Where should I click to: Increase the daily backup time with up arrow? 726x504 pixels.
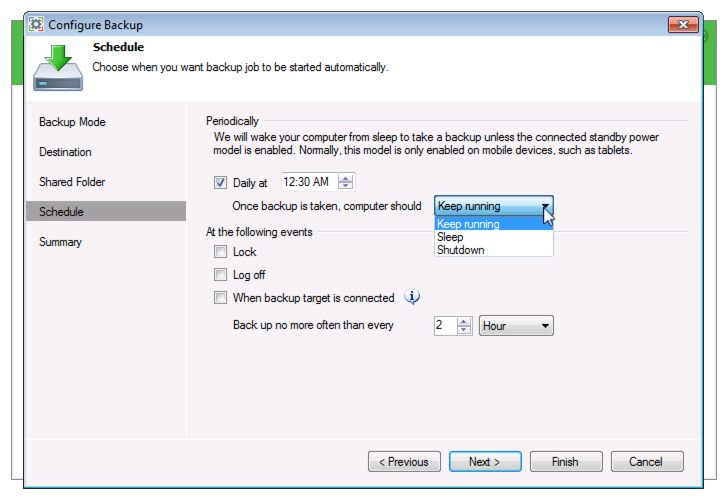[x=345, y=178]
